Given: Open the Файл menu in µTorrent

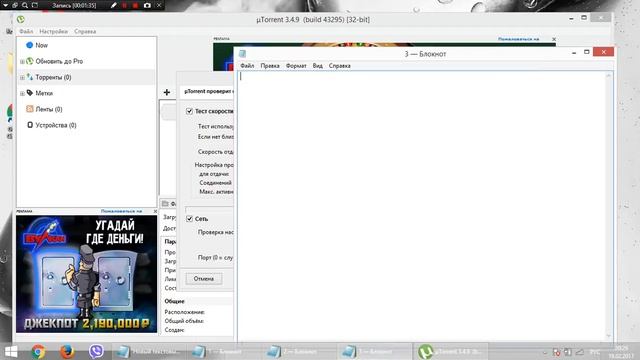Looking at the screenshot, I should tap(26, 31).
